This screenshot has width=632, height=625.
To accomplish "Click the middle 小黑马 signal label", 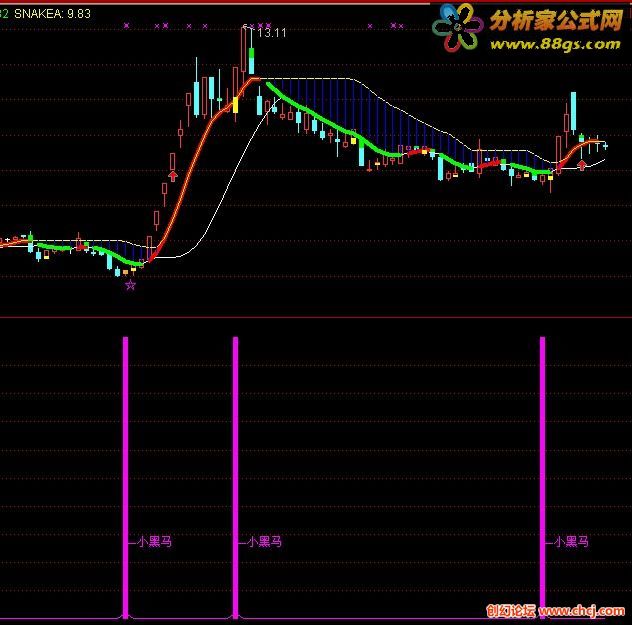I will click(x=264, y=542).
